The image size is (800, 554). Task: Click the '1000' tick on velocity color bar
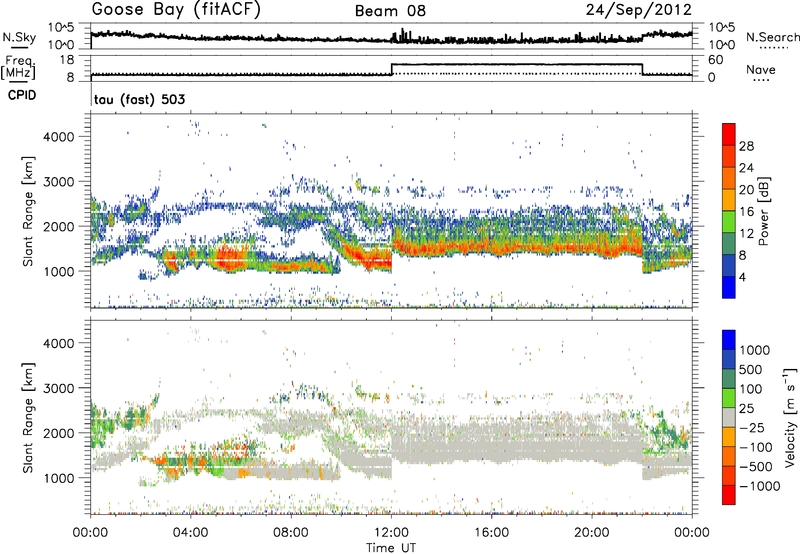pyautogui.click(x=755, y=350)
